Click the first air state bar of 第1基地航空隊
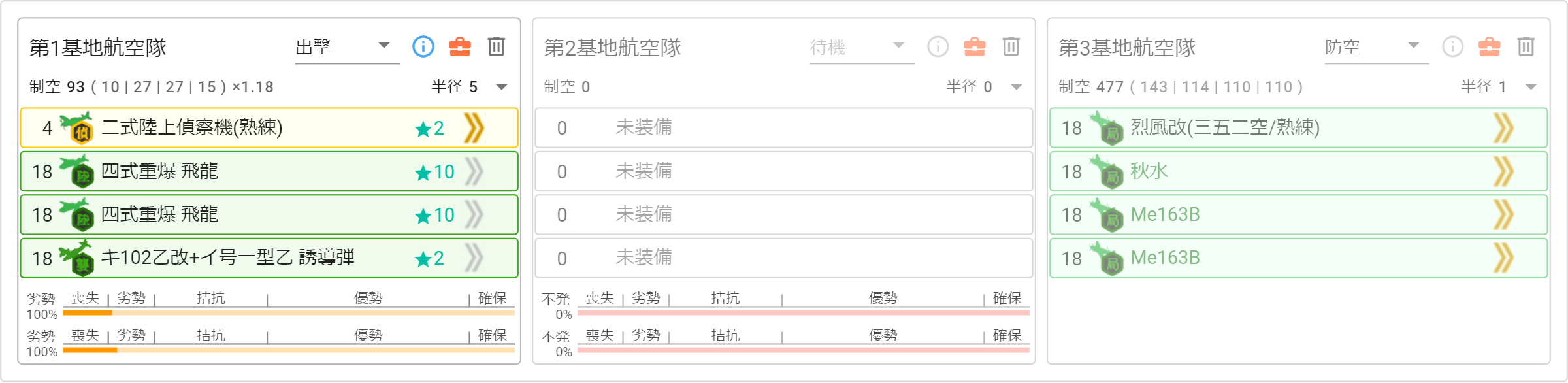The height and width of the screenshot is (383, 1568). click(289, 313)
